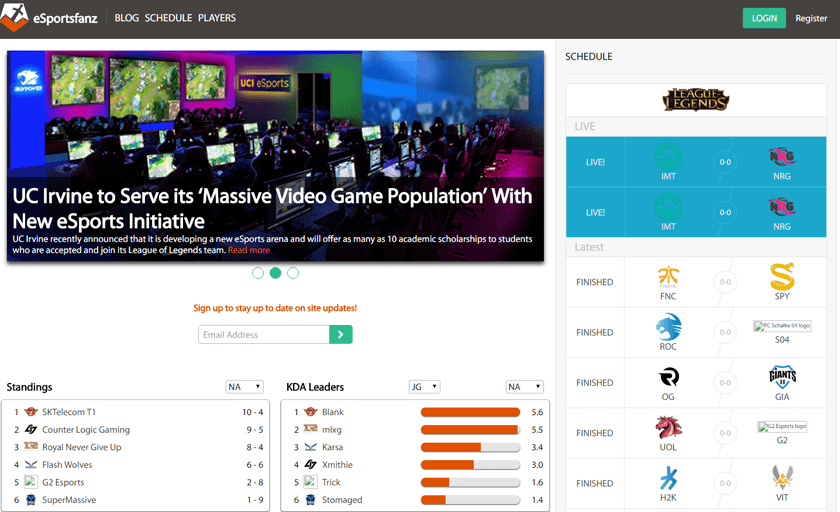Click Flash Wolves logo in Standings
Screen dimensions: 840x512
click(31, 464)
